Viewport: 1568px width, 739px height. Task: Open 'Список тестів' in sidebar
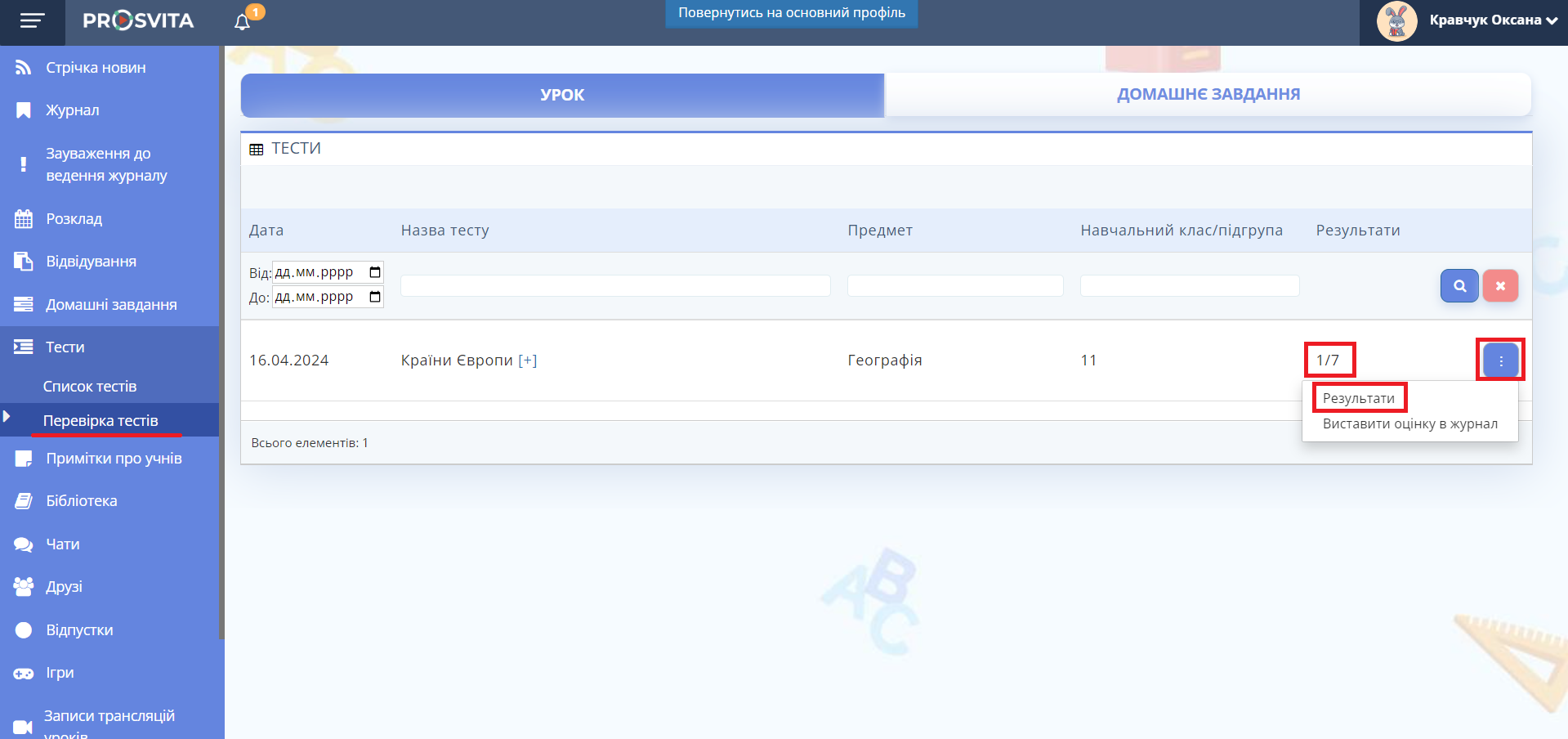(90, 387)
